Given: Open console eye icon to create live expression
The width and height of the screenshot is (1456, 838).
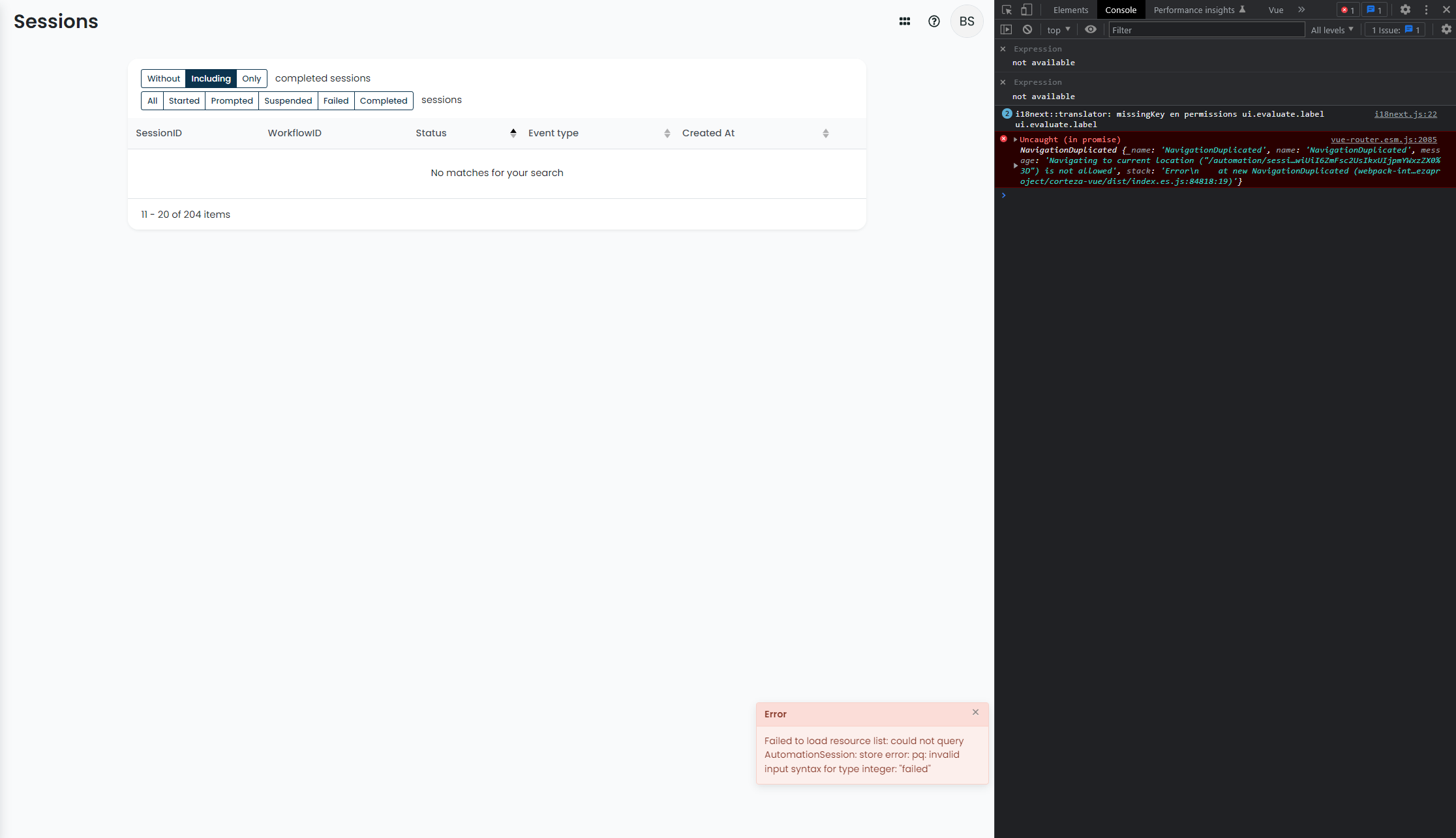Looking at the screenshot, I should coord(1090,29).
